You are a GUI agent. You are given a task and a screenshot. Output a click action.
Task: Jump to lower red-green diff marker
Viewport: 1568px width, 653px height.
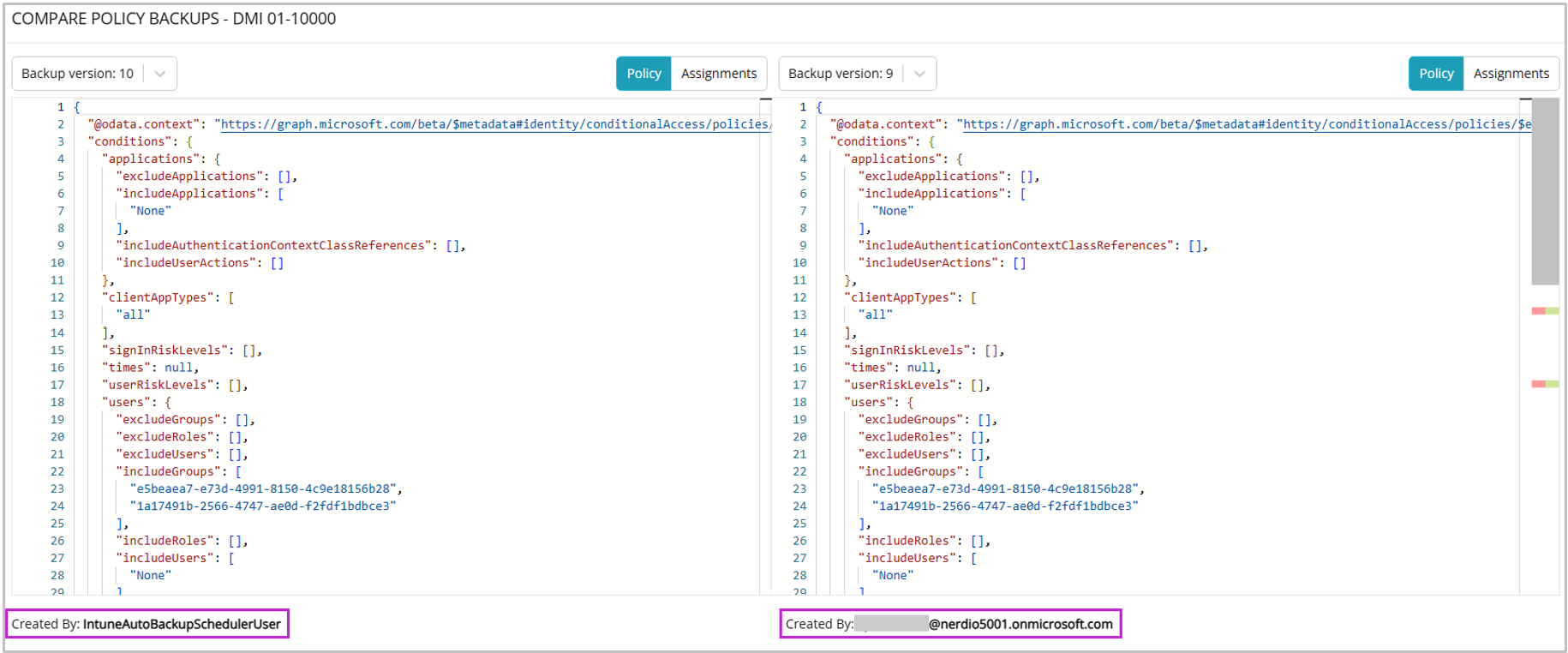(x=1545, y=384)
